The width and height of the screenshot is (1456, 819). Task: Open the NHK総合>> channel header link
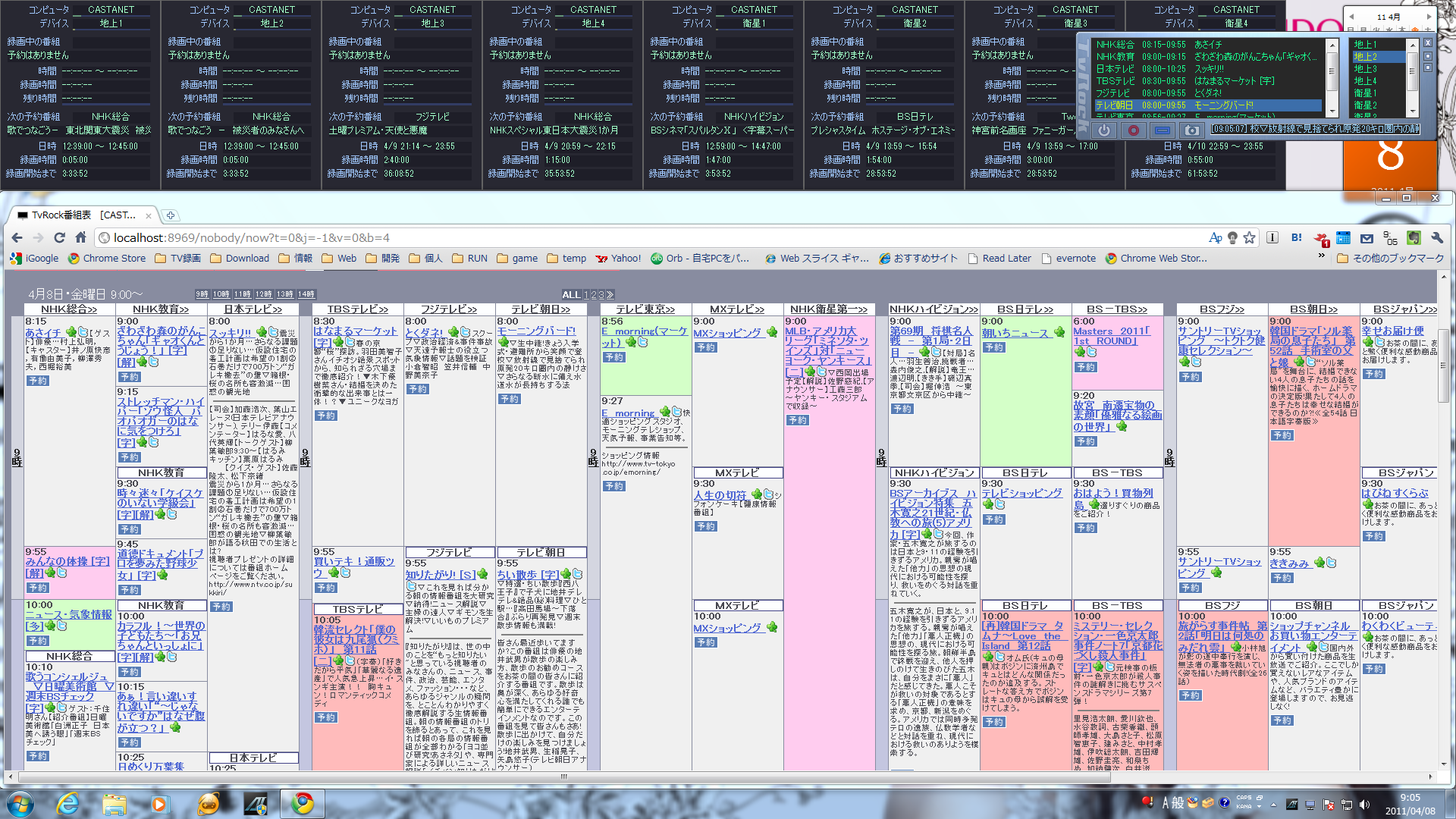(69, 309)
